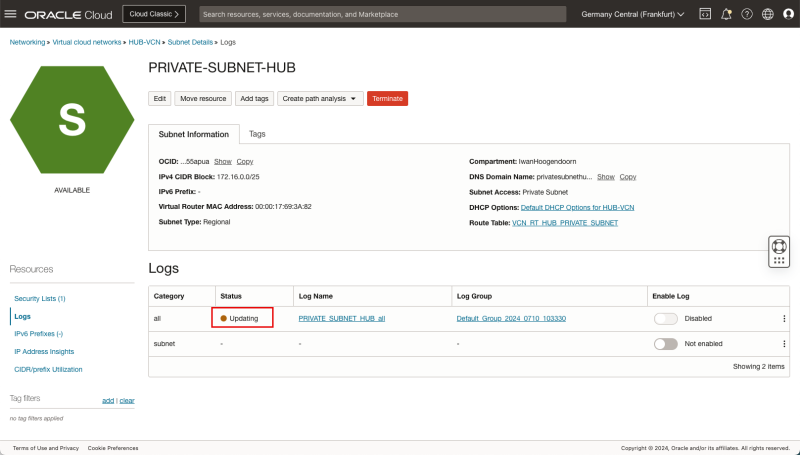Screen dimensions: 800x455
Task: Open the Cloud Classic switcher
Action: click(153, 15)
